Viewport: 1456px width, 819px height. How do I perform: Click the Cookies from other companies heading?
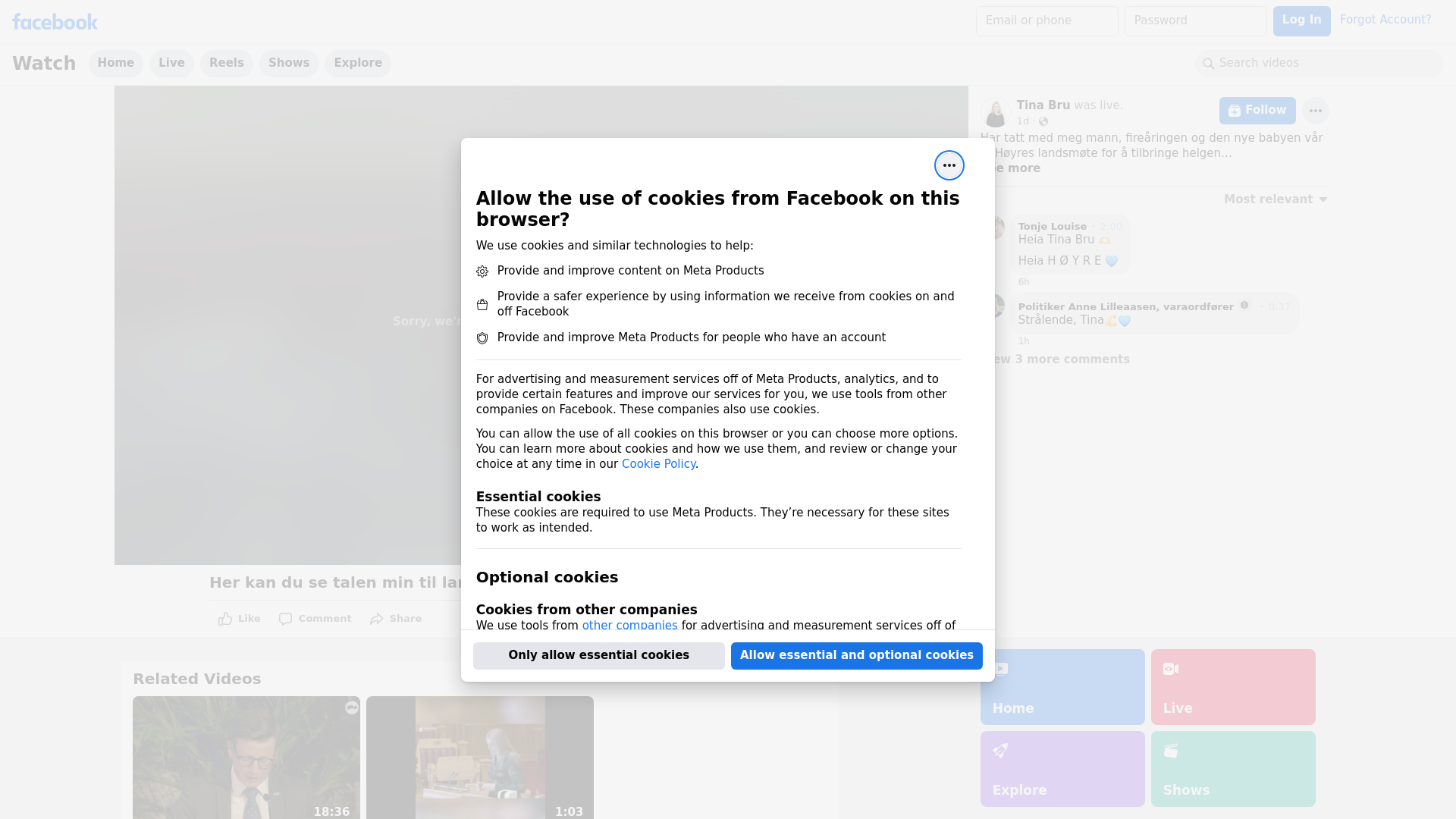click(586, 610)
